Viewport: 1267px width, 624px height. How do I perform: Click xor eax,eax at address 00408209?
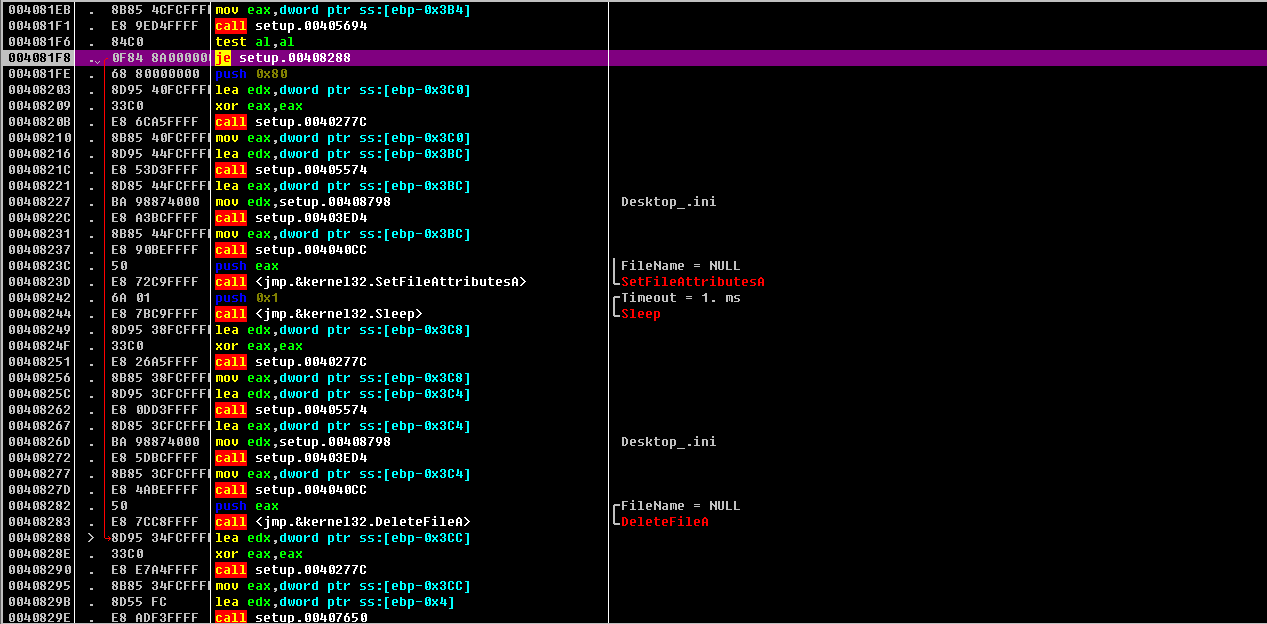point(259,106)
